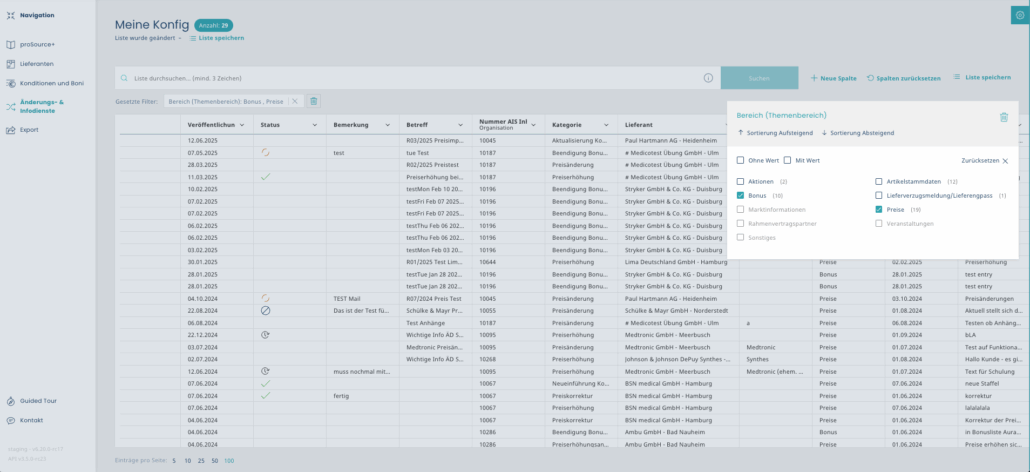1030x472 pixels.
Task: Open Lieferanten in the sidebar
Action: coord(38,63)
